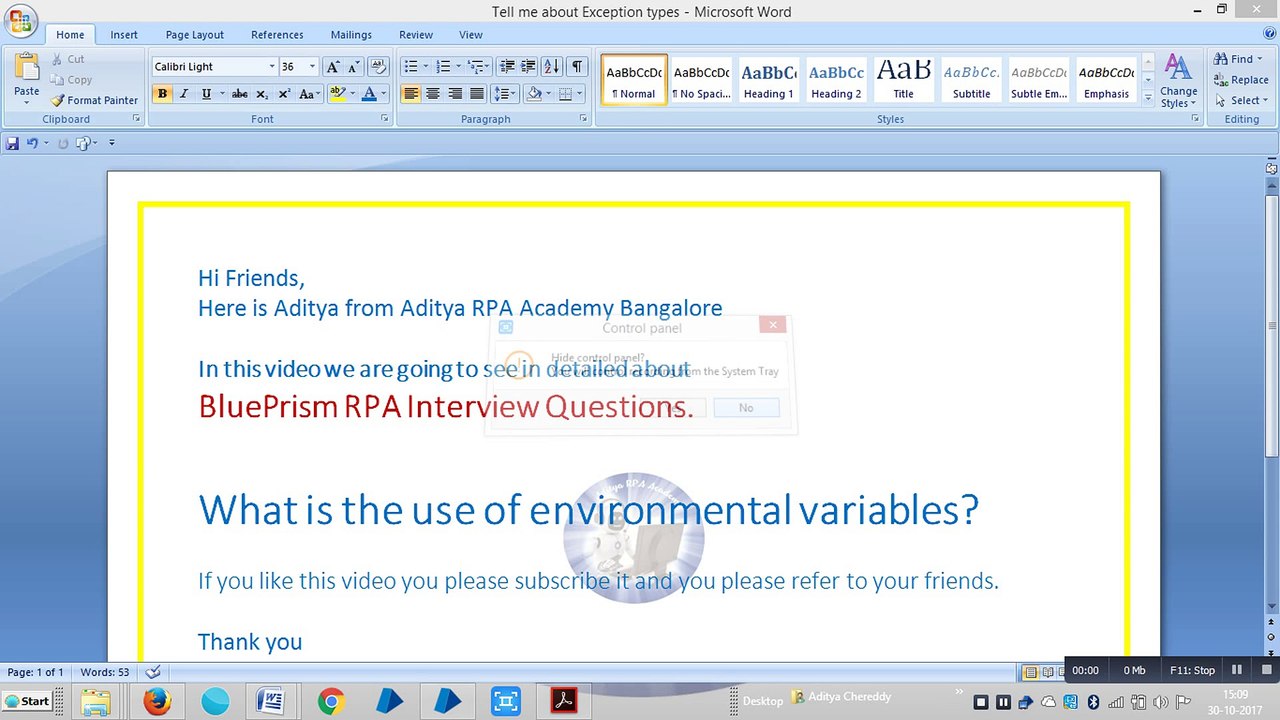Increase paragraph indent
This screenshot has height=720, width=1280.
click(528, 67)
